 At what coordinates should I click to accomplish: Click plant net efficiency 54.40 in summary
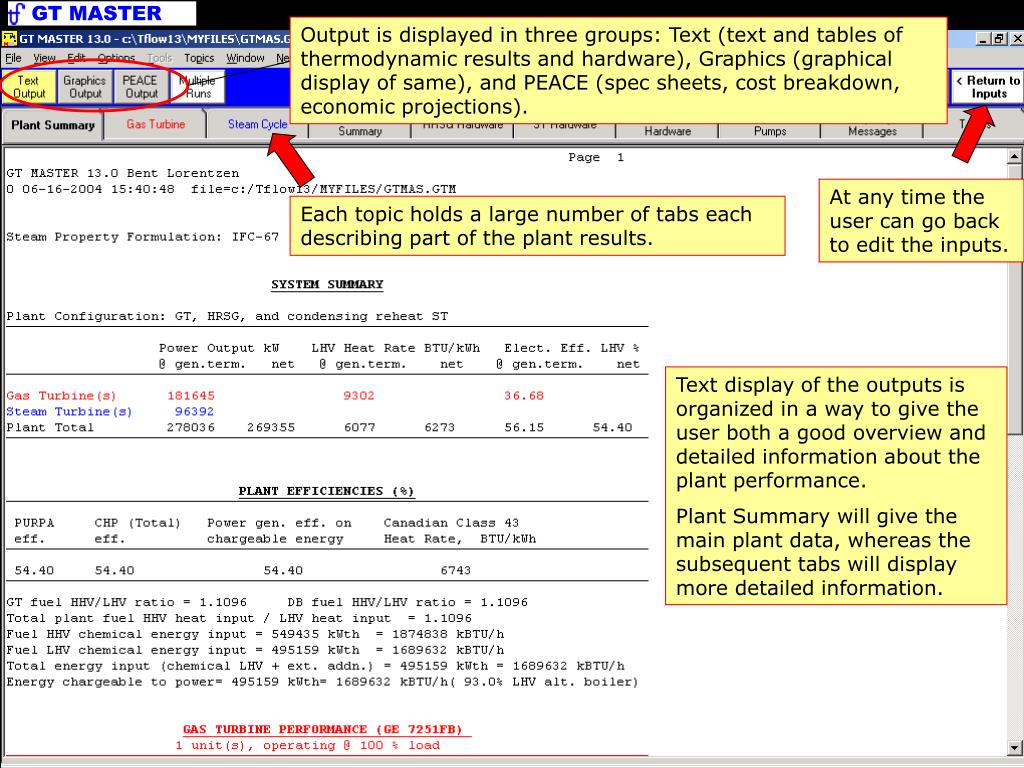(613, 428)
